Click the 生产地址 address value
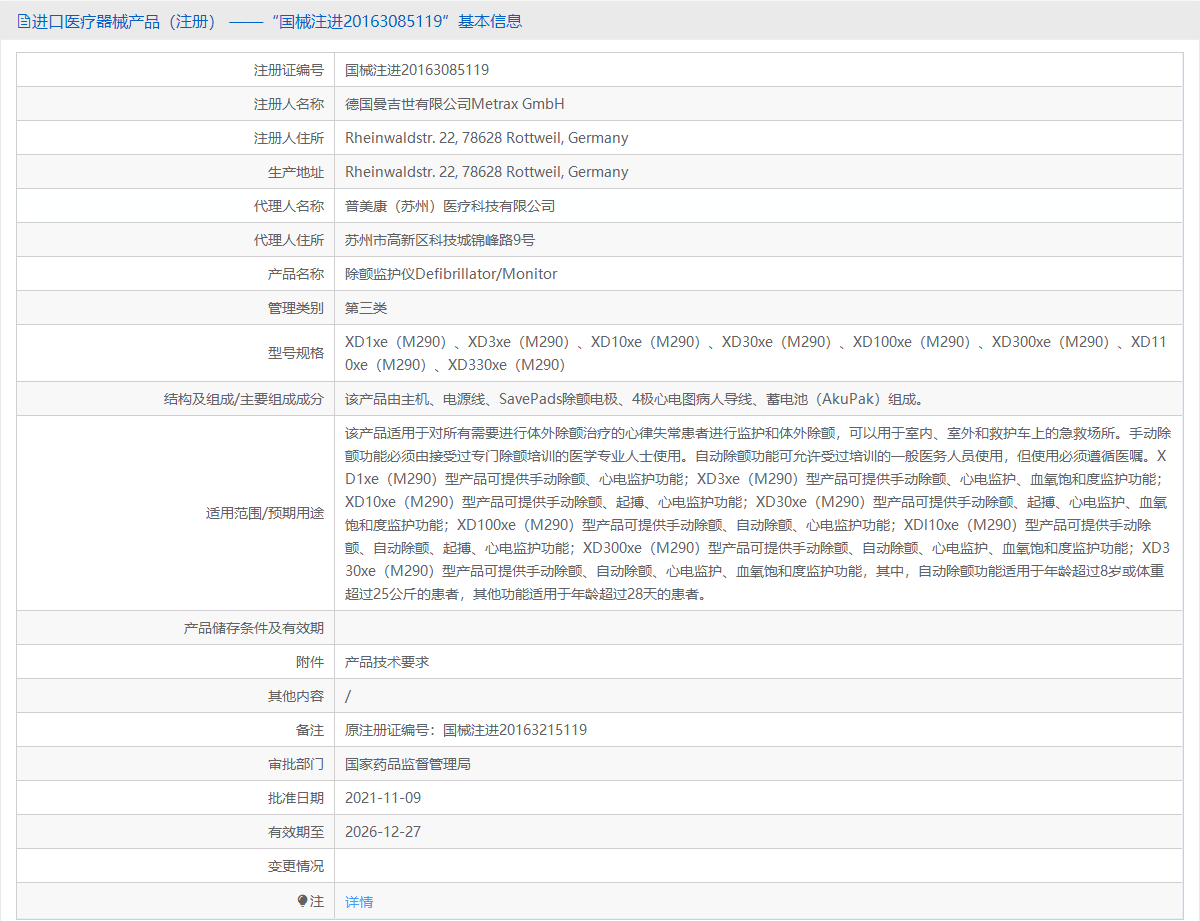Viewport: 1200px width, 921px height. click(x=487, y=172)
